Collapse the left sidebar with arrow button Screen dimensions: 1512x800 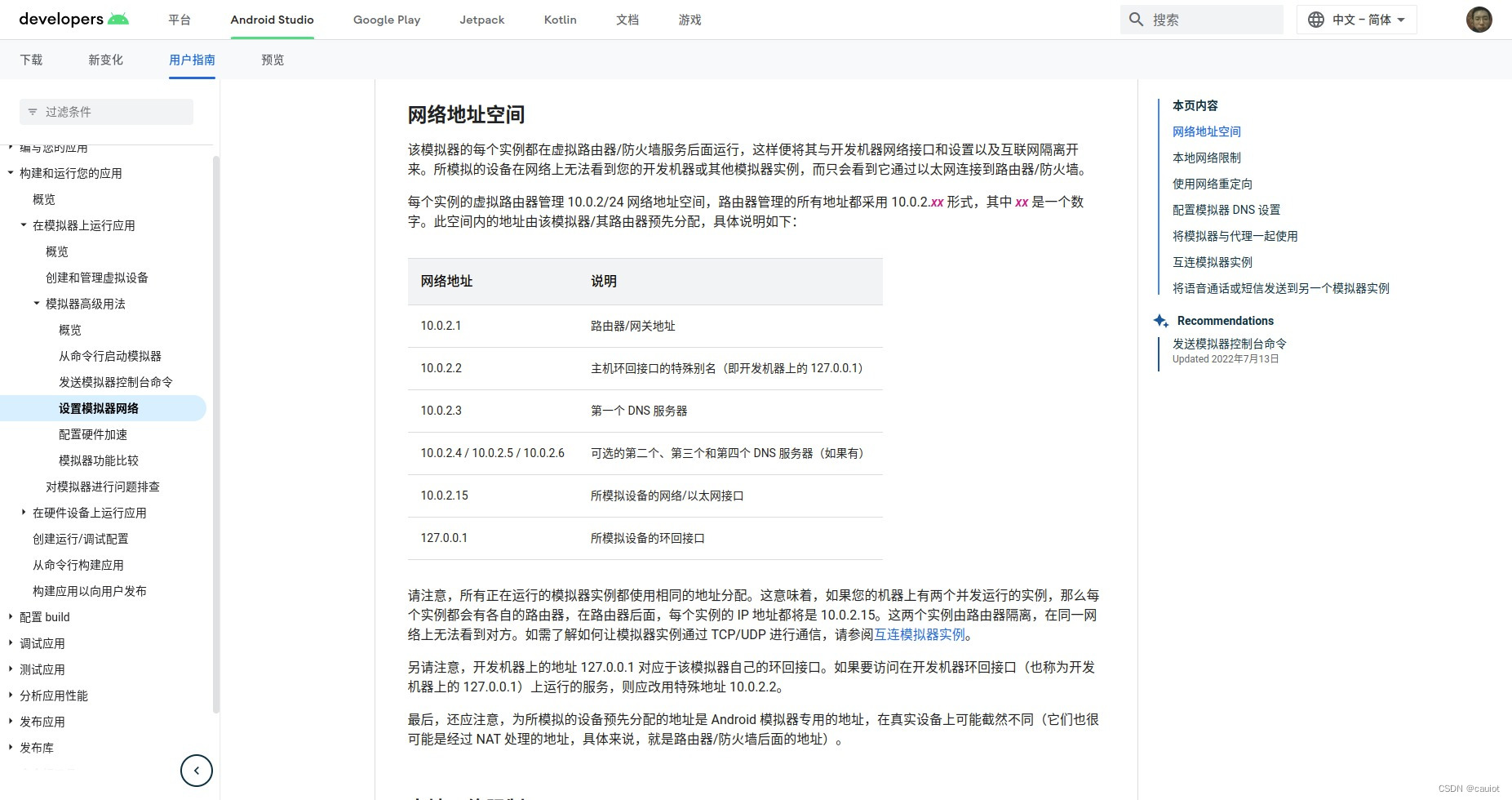[197, 770]
